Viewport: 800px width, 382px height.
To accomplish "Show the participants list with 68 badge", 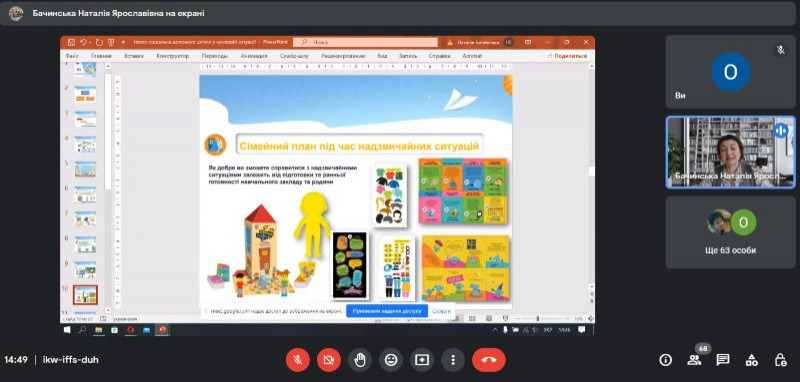I will pos(694,360).
